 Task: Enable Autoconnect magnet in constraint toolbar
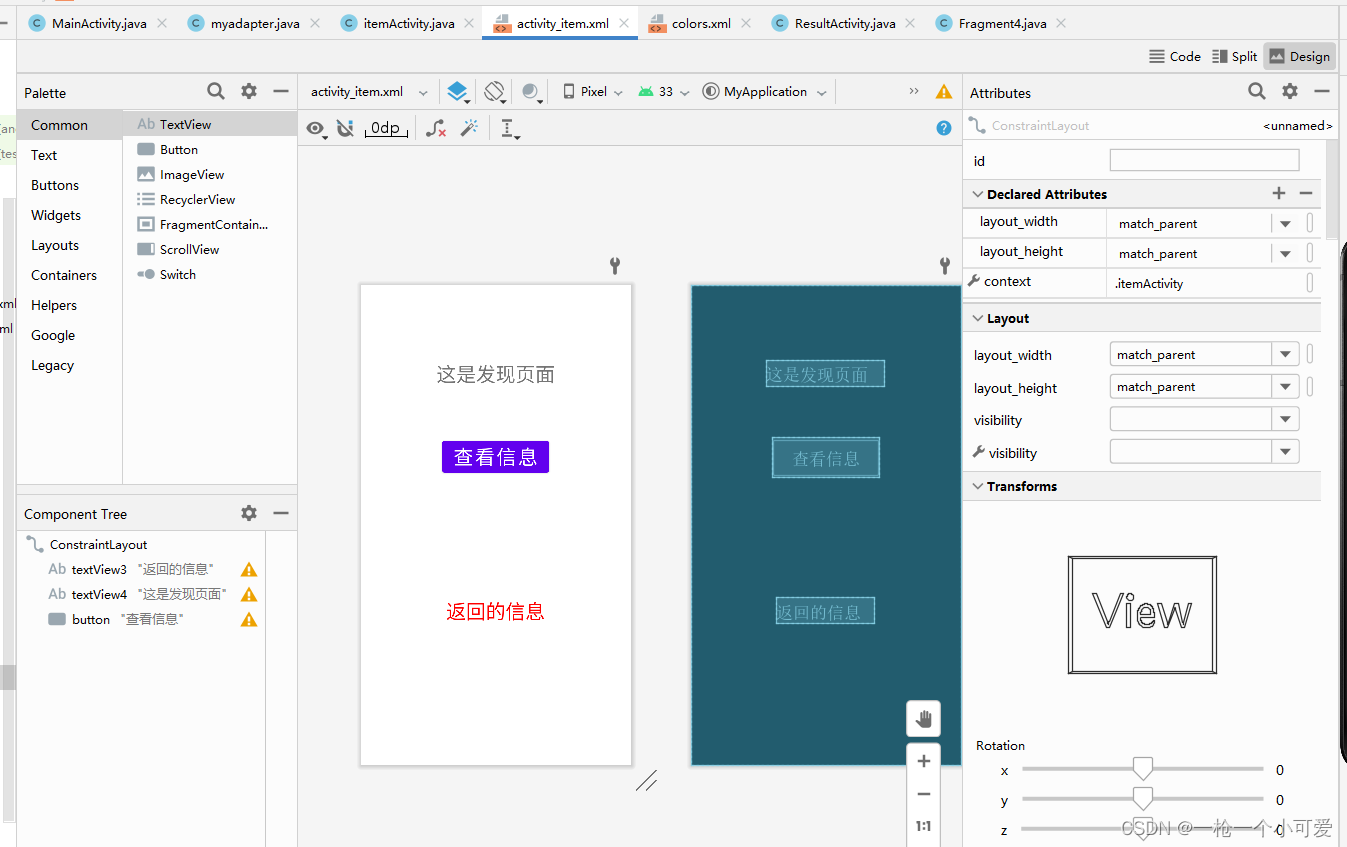click(x=345, y=128)
